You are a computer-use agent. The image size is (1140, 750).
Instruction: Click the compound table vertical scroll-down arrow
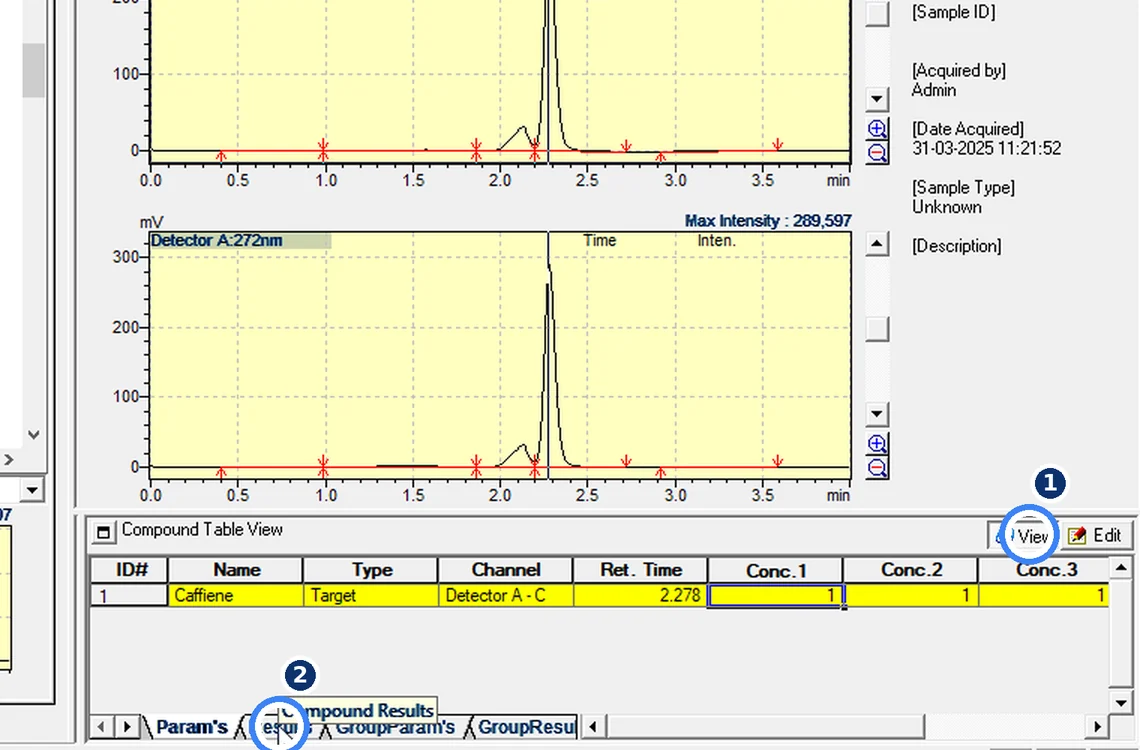(x=1120, y=703)
